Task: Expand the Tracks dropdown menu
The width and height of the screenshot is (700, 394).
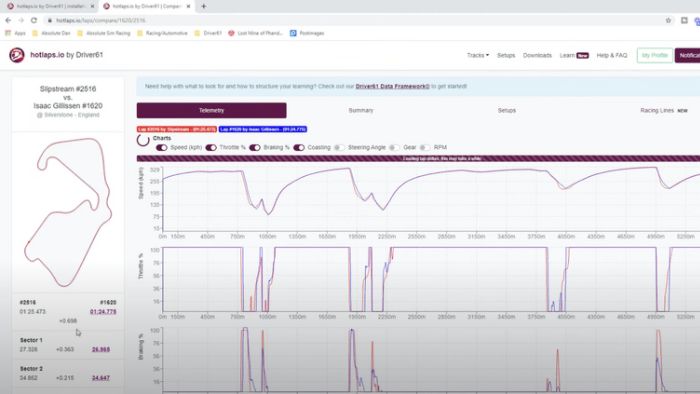Action: [x=478, y=55]
